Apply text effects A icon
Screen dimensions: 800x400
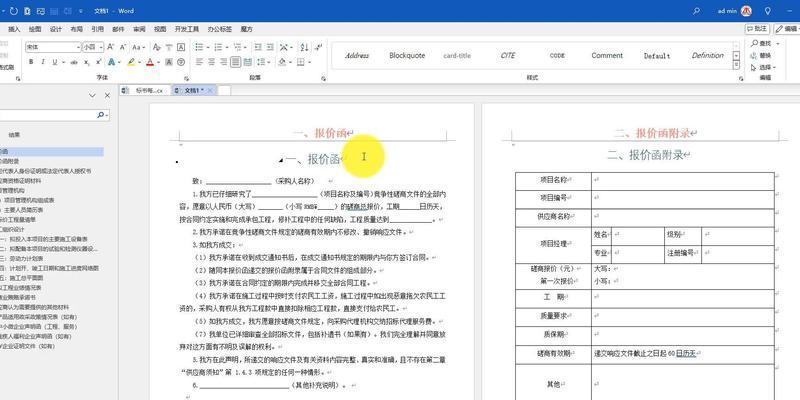111,62
